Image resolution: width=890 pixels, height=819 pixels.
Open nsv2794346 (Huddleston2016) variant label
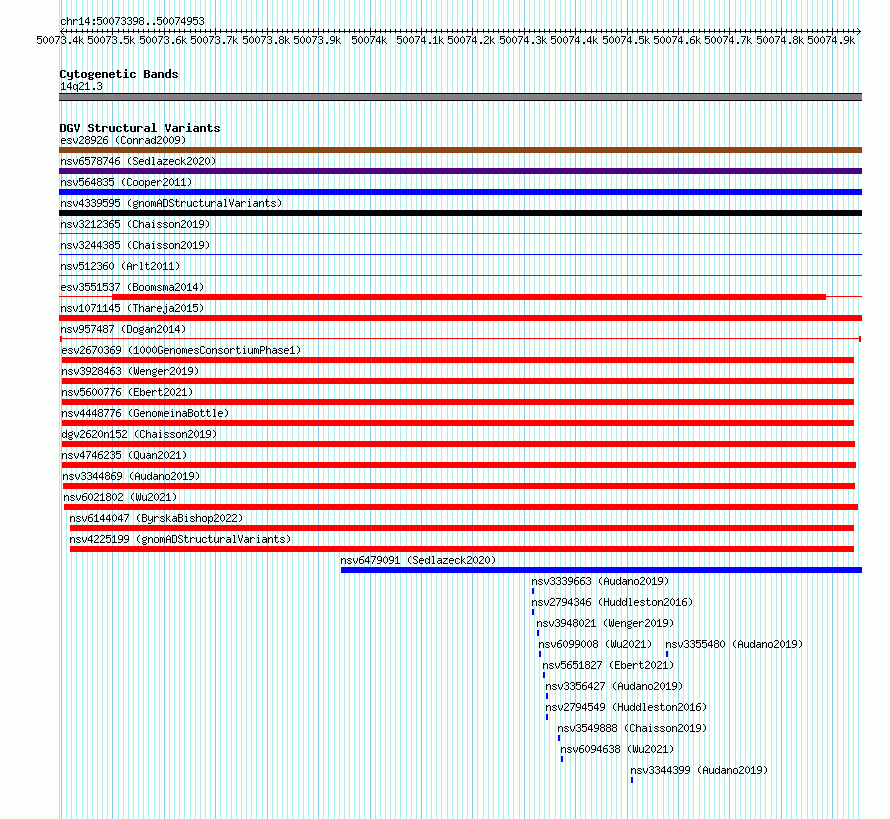(x=612, y=602)
